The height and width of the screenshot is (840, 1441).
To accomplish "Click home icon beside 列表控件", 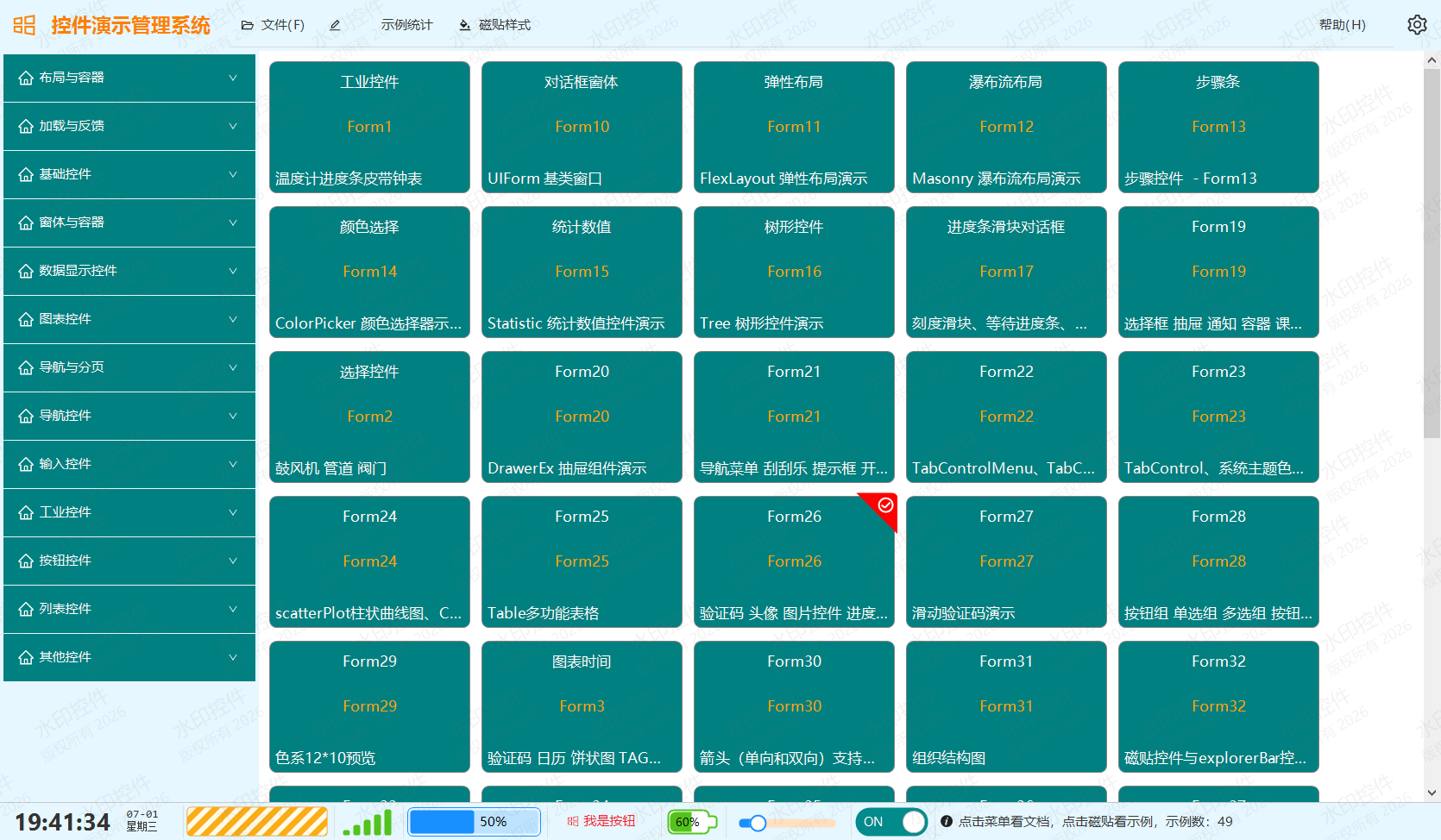I will (x=26, y=609).
